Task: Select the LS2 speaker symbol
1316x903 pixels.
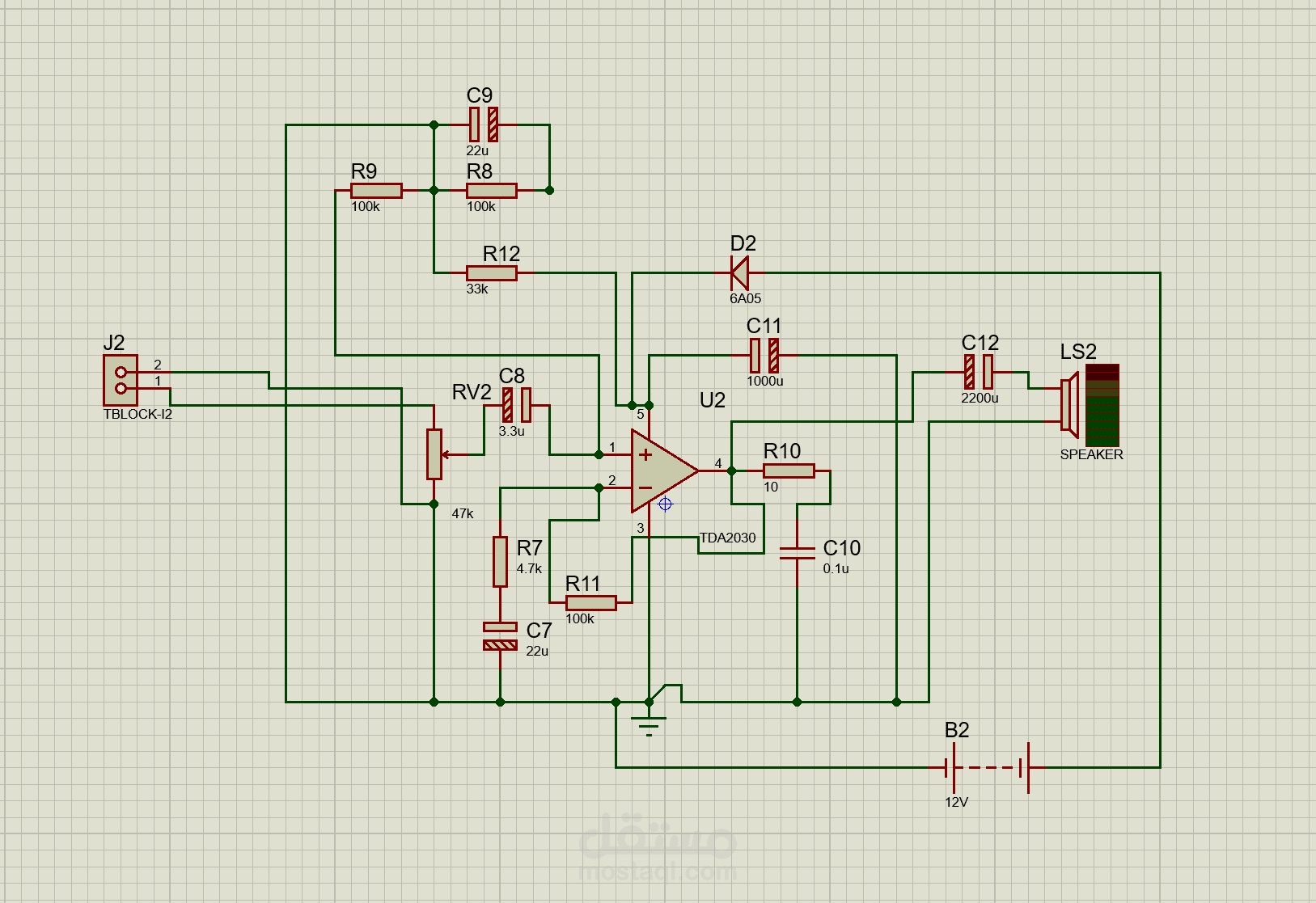Action: point(1090,405)
